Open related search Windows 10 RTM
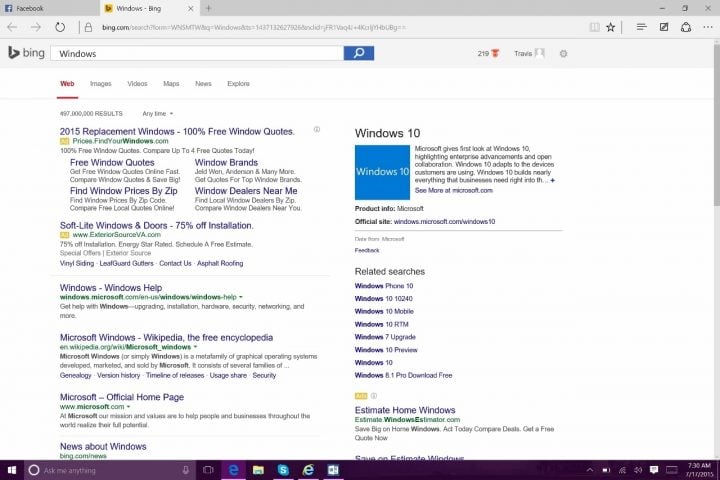 point(381,324)
